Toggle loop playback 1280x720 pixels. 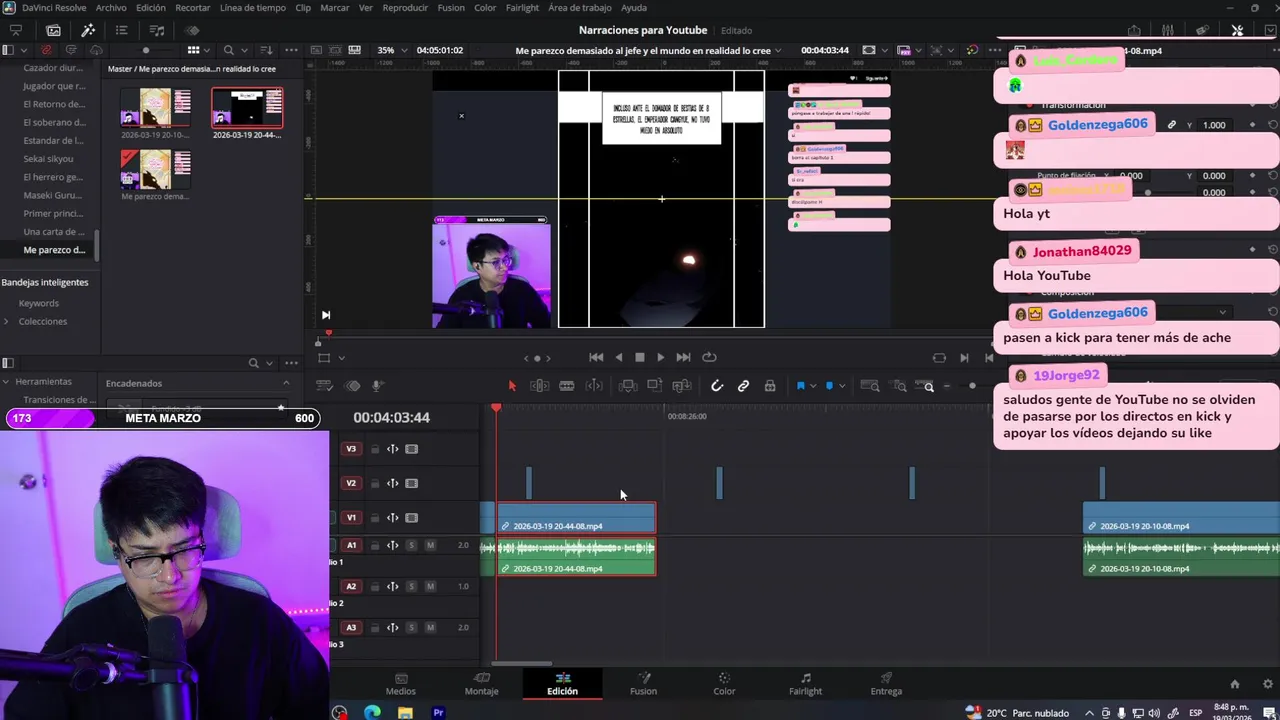click(x=709, y=357)
